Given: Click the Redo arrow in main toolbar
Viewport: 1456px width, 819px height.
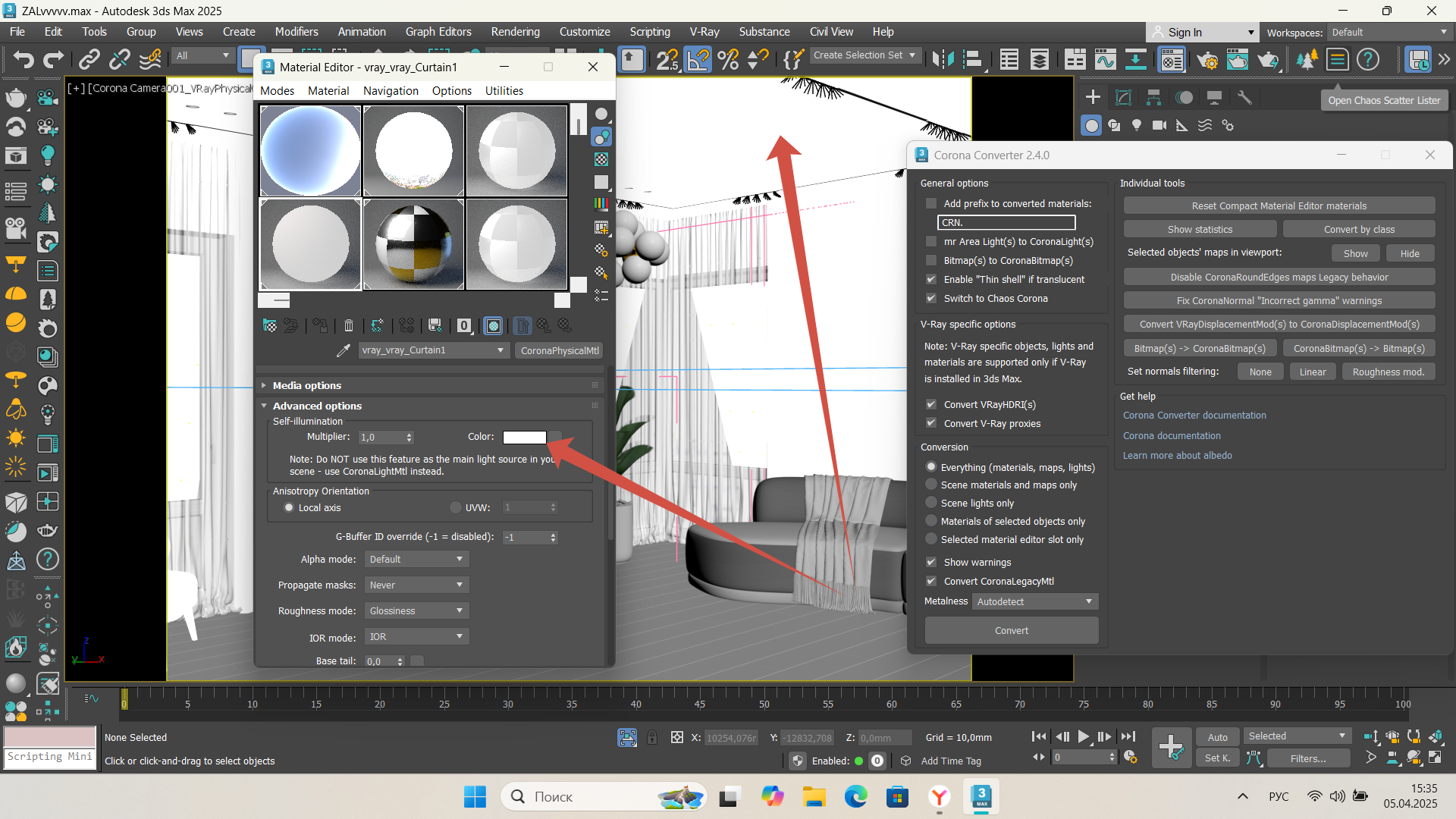Looking at the screenshot, I should click(53, 59).
